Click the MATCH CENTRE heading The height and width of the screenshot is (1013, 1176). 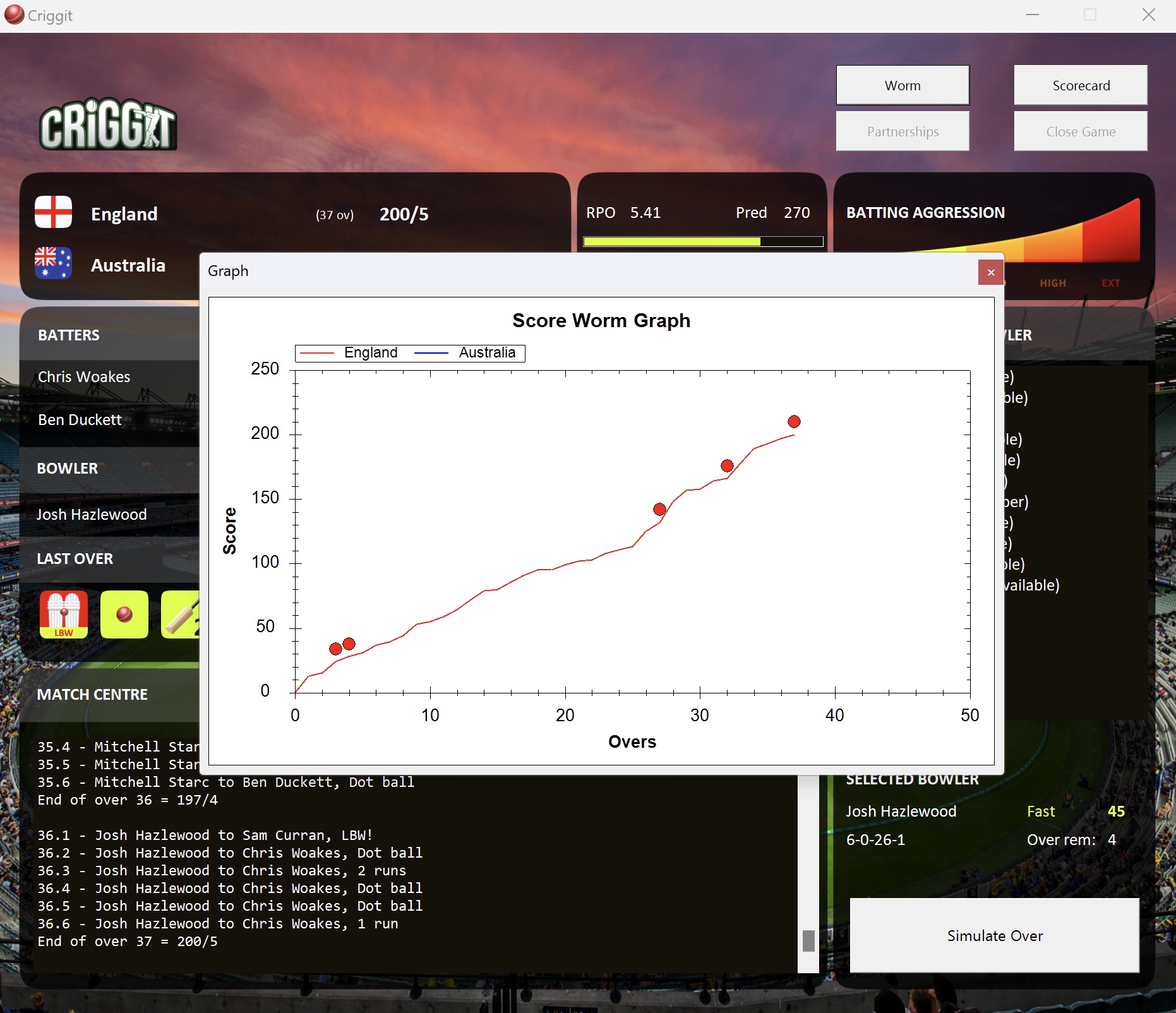pyautogui.click(x=92, y=695)
